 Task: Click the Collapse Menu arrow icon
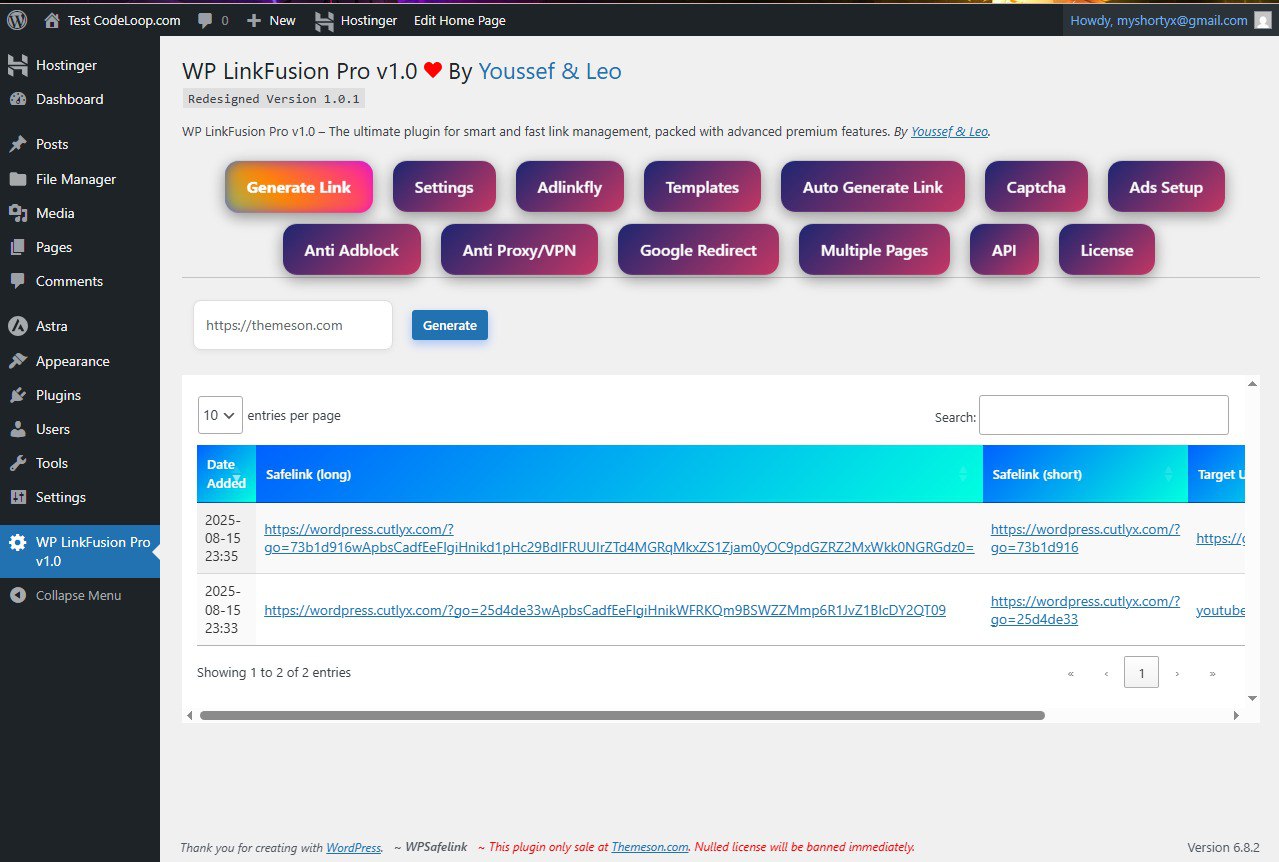pos(17,595)
